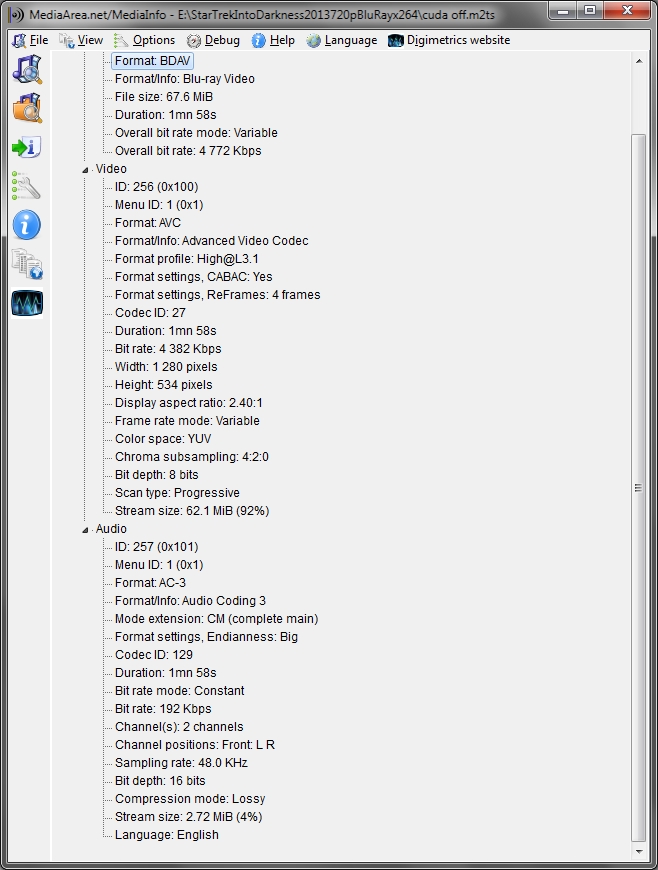Select 'Channel positions: Front: L R' row

[195, 745]
